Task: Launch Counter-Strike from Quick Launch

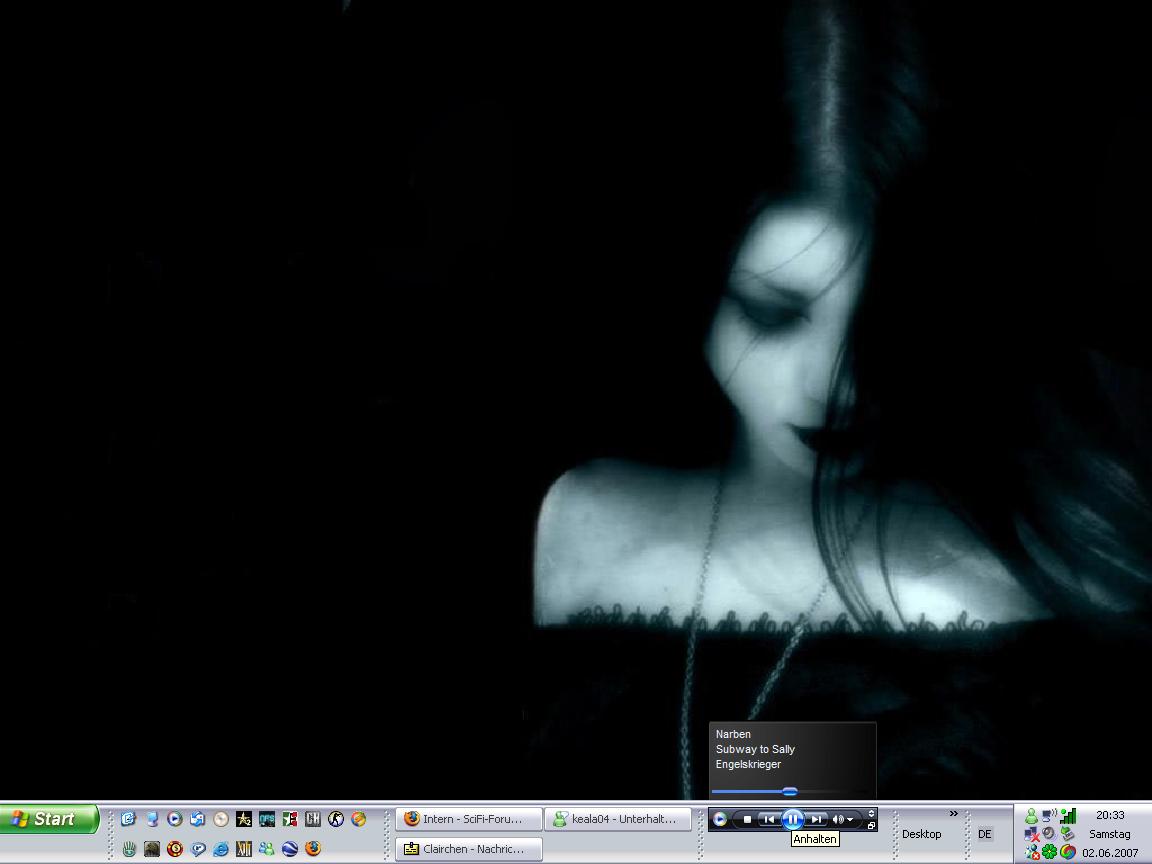Action: (336, 819)
